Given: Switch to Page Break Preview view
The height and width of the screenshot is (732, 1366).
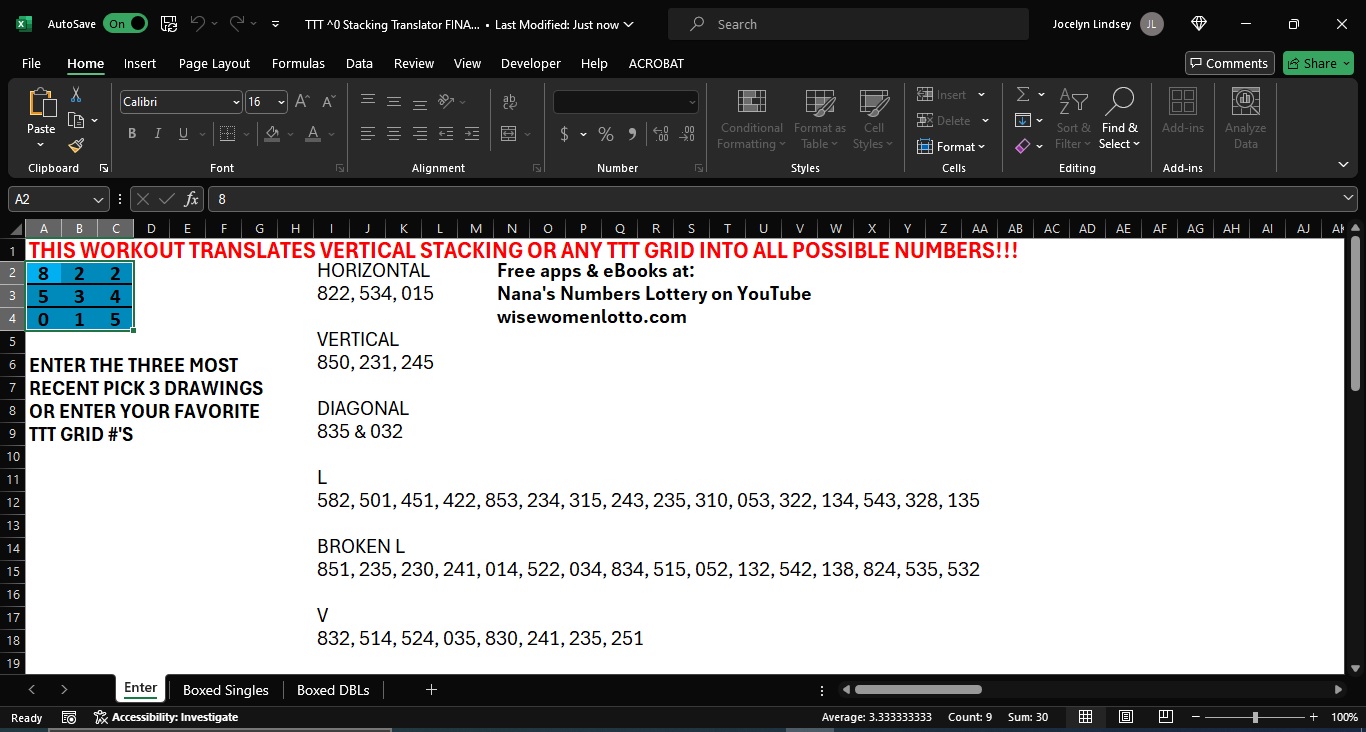Looking at the screenshot, I should coord(1166,717).
